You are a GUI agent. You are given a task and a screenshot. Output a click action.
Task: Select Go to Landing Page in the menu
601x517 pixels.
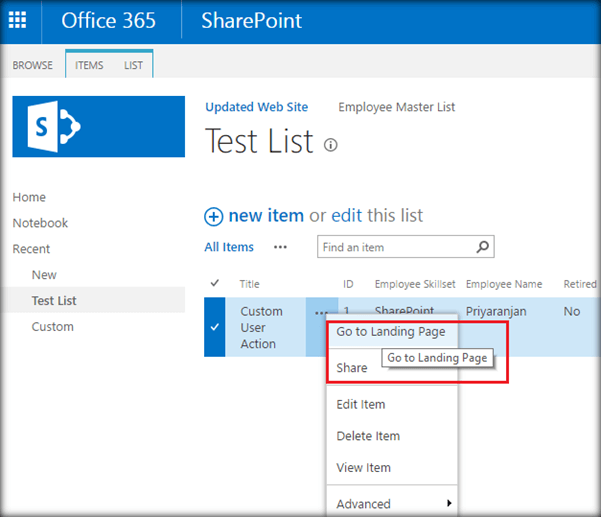pos(390,332)
